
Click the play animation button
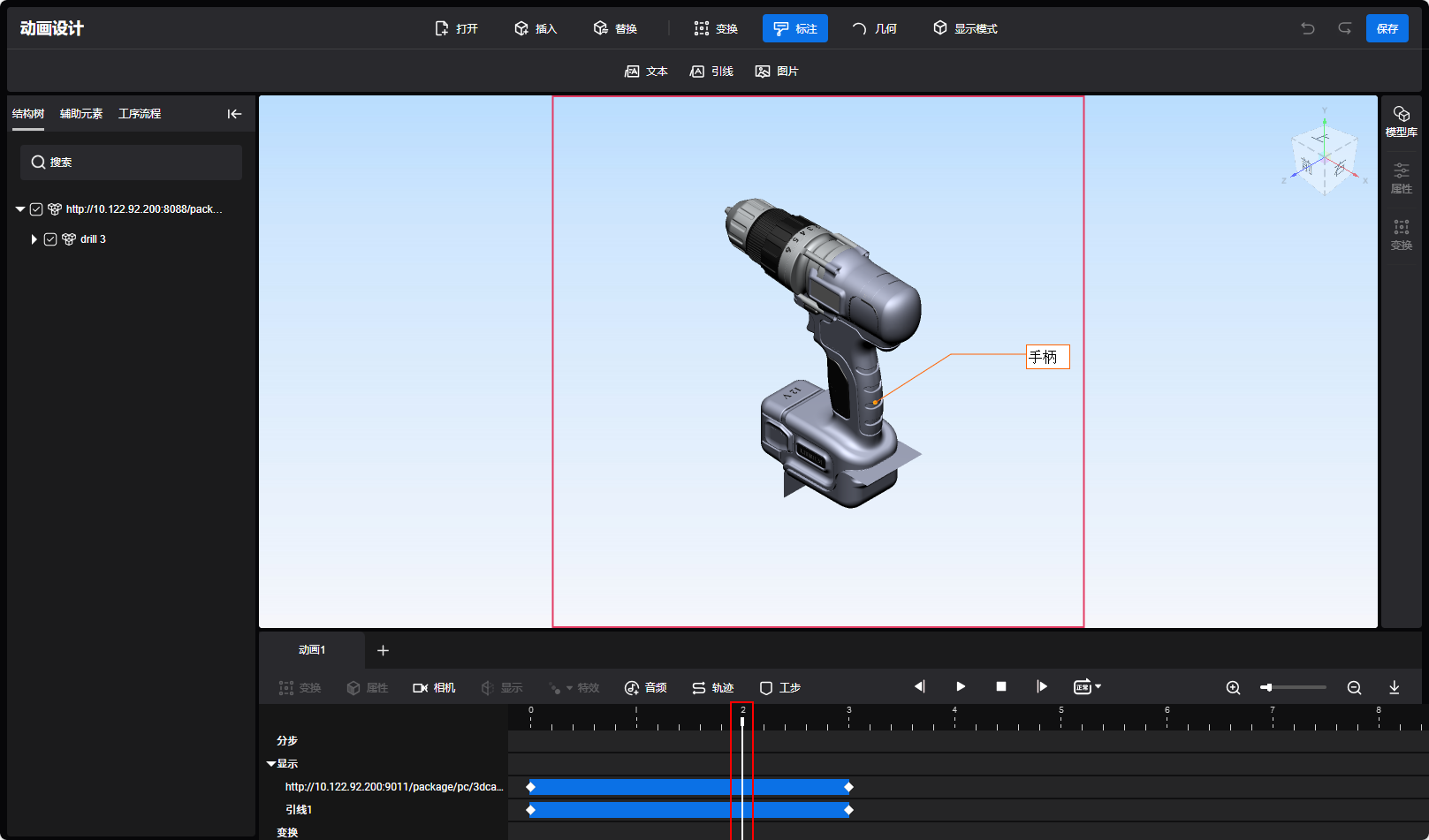point(961,686)
